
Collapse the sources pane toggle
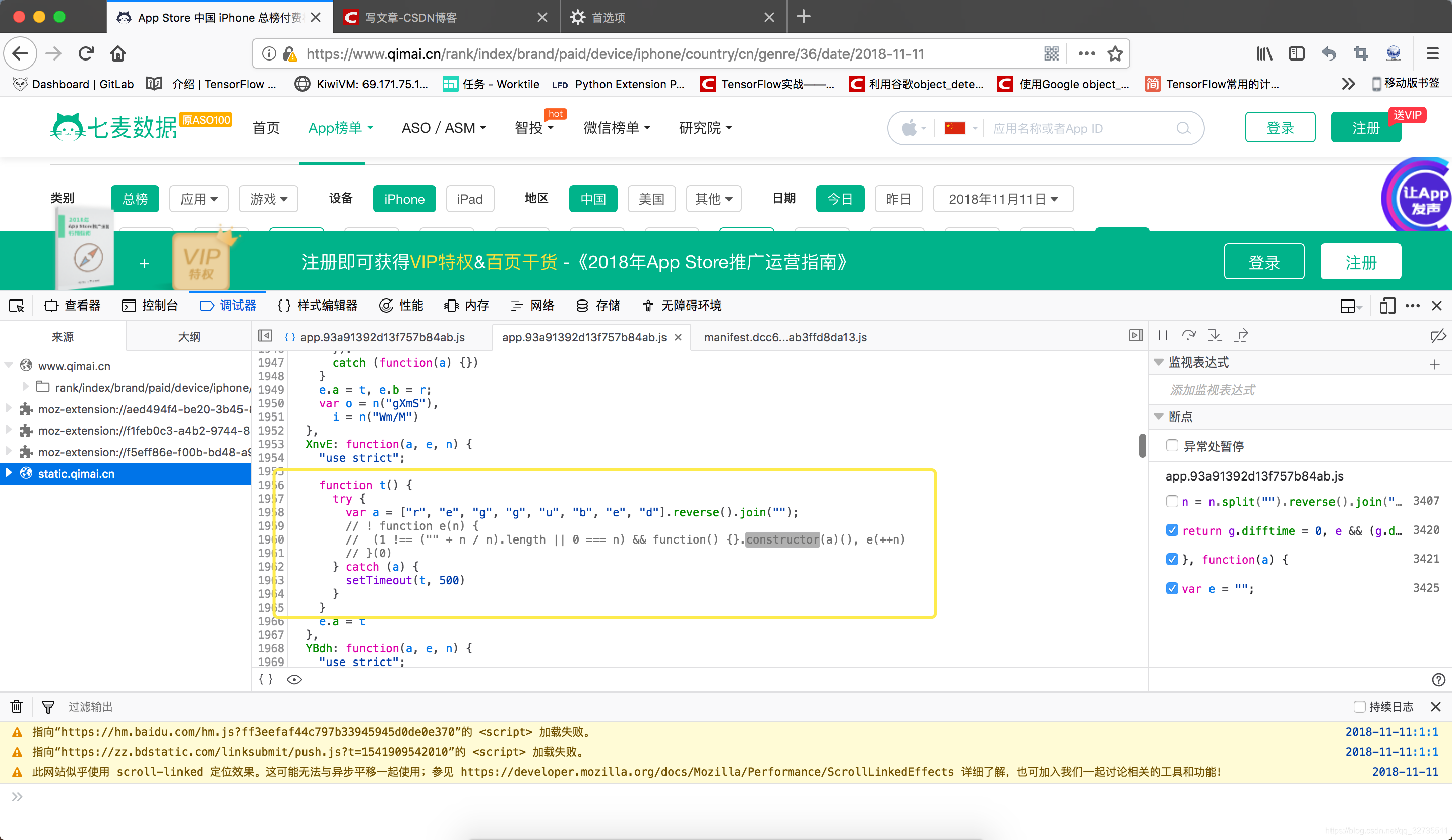point(265,336)
